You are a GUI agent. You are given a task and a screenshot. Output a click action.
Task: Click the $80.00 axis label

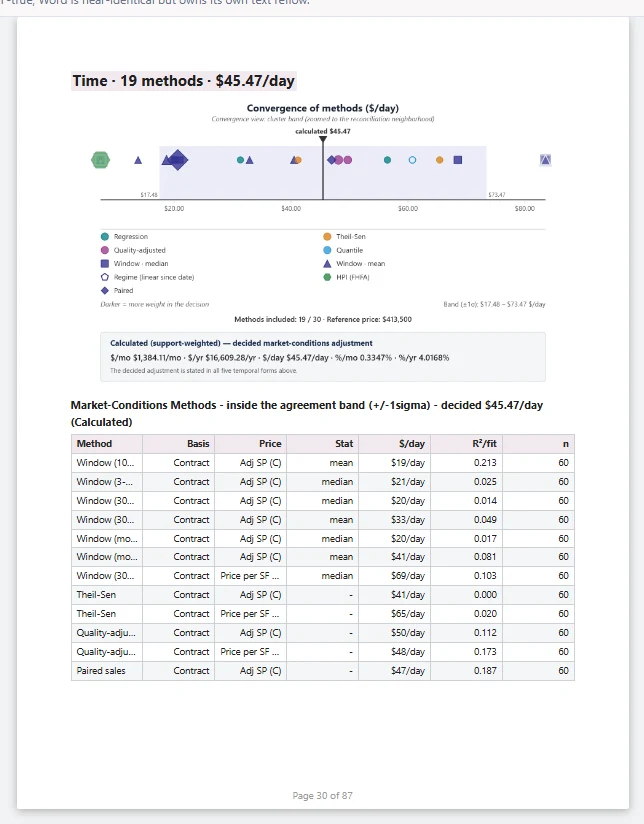525,209
